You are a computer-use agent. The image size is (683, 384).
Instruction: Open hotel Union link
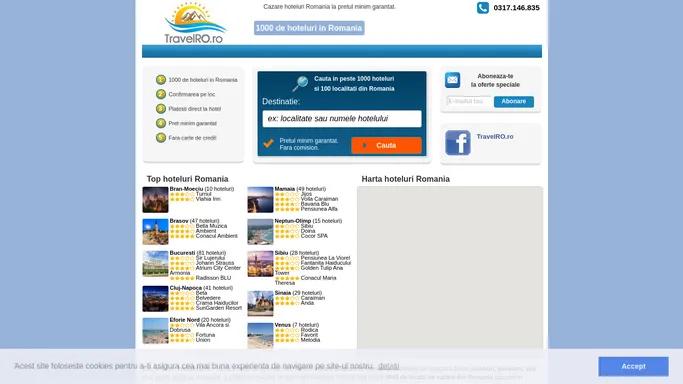203,340
